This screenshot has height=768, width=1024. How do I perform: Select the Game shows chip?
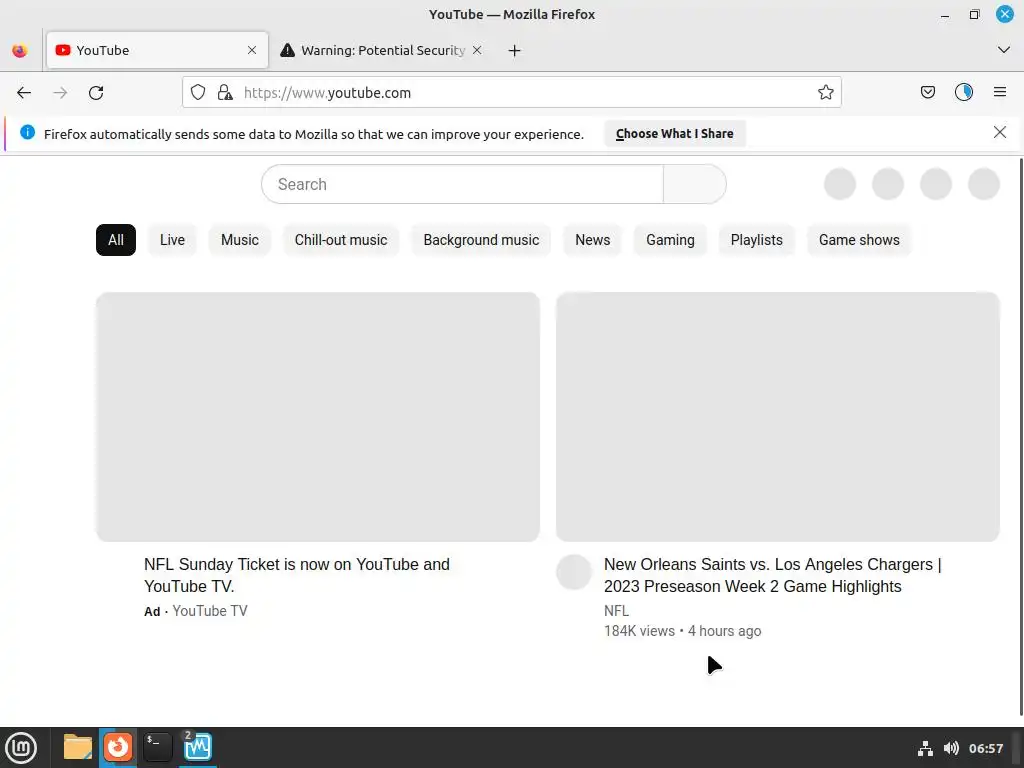(x=859, y=240)
